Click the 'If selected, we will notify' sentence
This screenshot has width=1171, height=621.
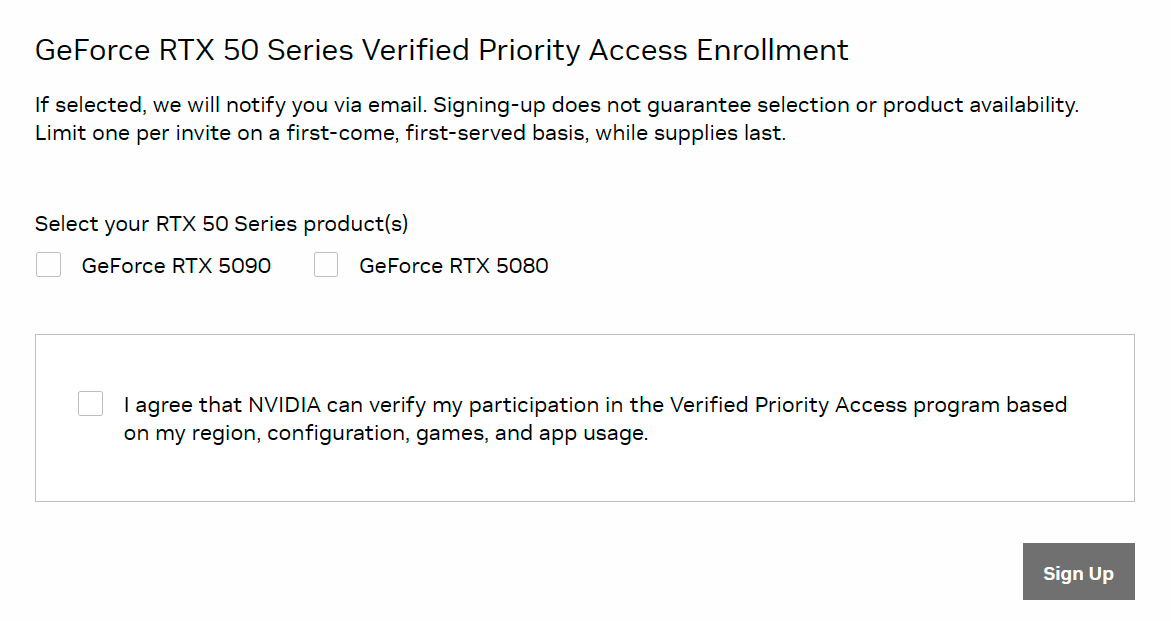(230, 105)
